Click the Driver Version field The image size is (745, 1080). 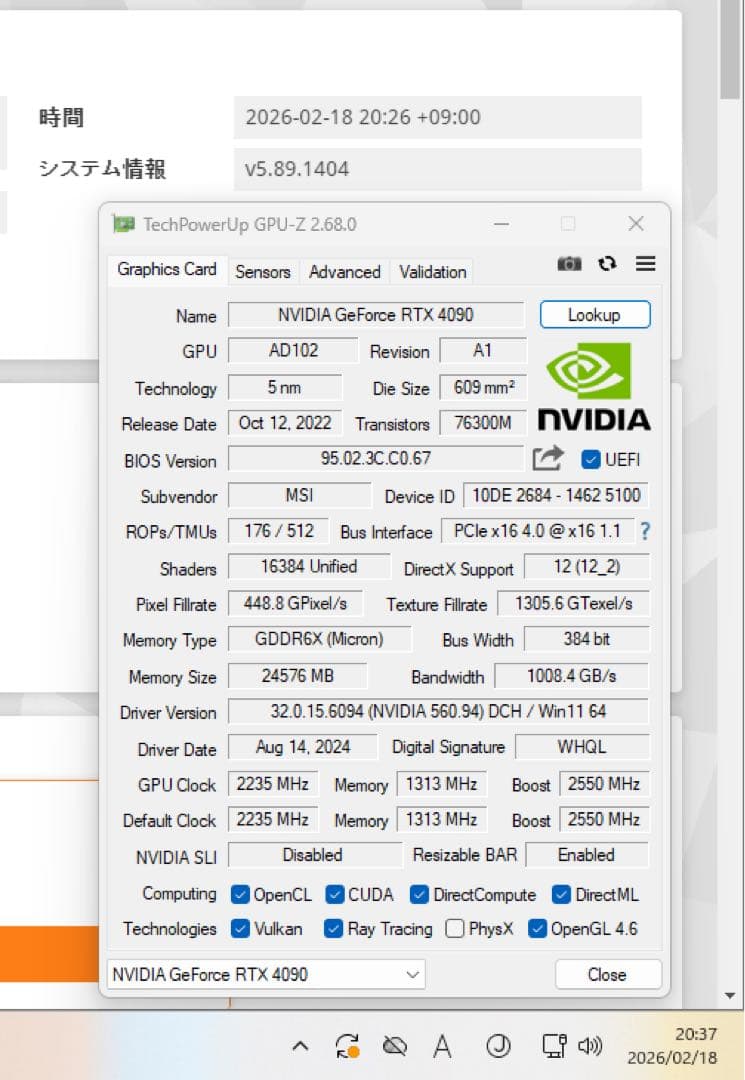coord(438,711)
